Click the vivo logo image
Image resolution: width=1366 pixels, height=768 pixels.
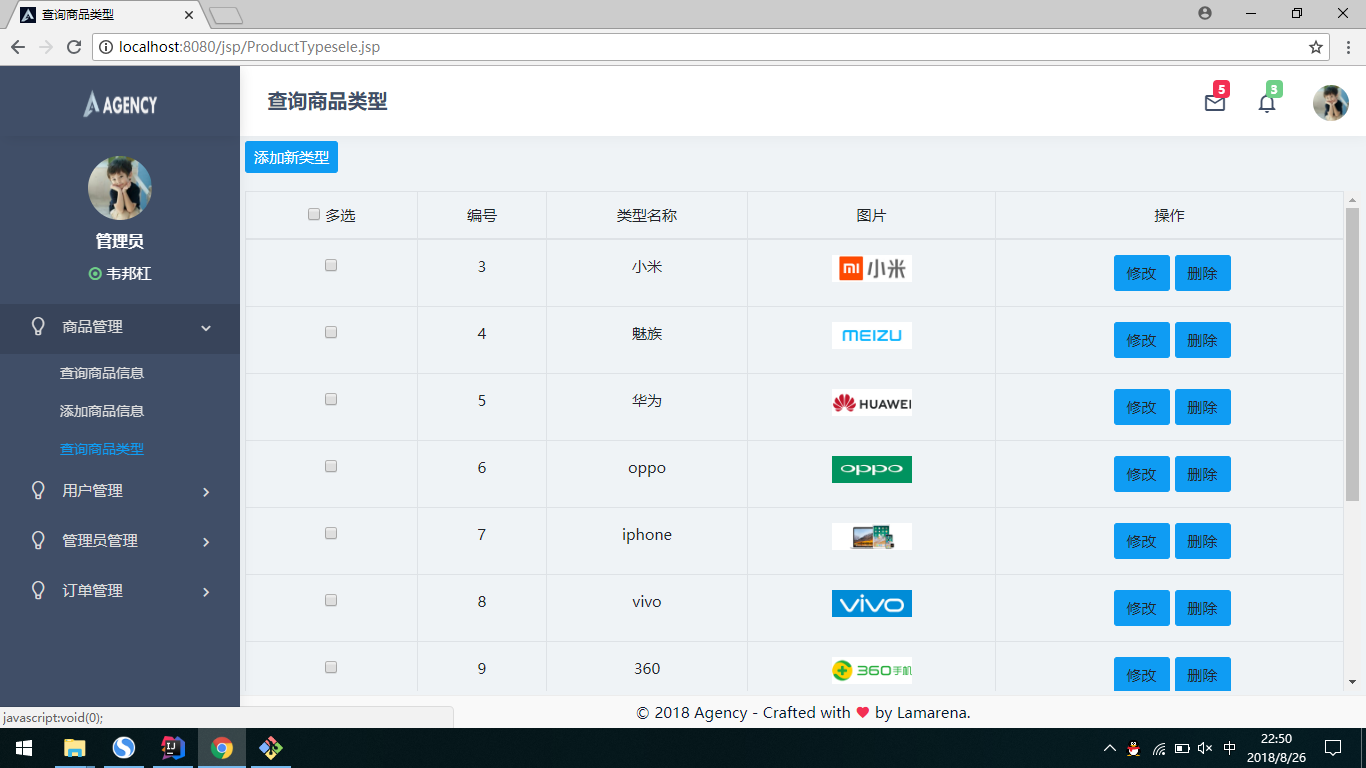(872, 603)
